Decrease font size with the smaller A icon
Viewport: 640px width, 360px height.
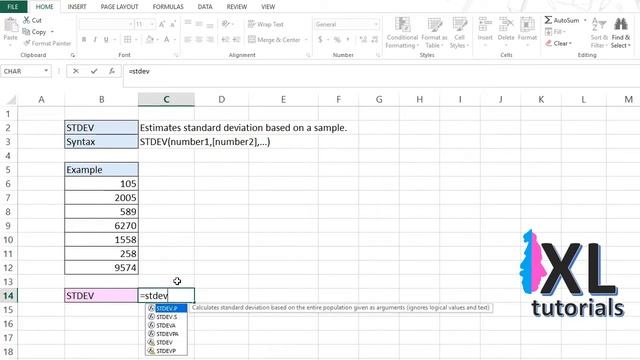click(x=173, y=24)
